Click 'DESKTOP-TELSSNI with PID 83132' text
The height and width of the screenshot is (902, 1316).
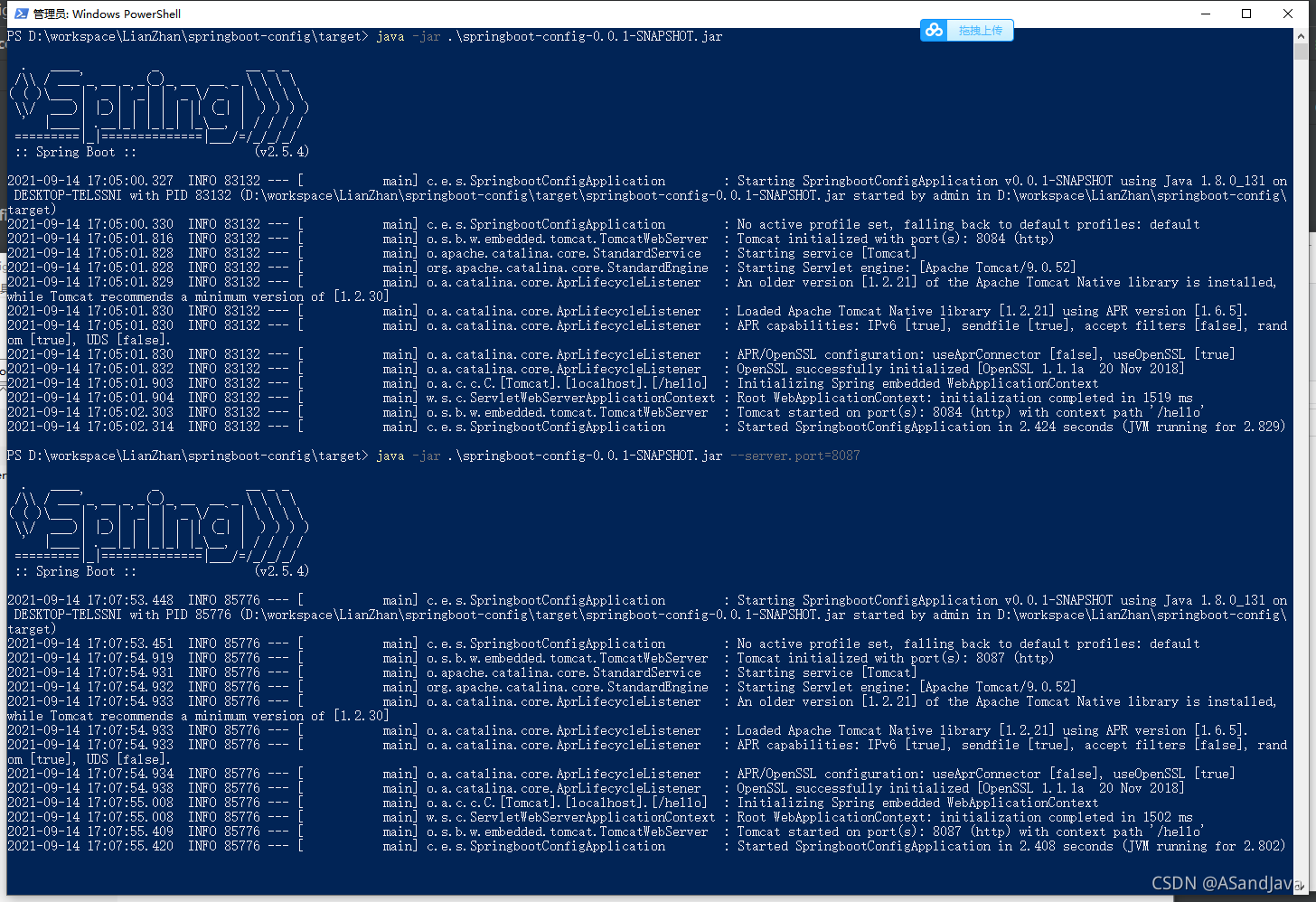123,195
